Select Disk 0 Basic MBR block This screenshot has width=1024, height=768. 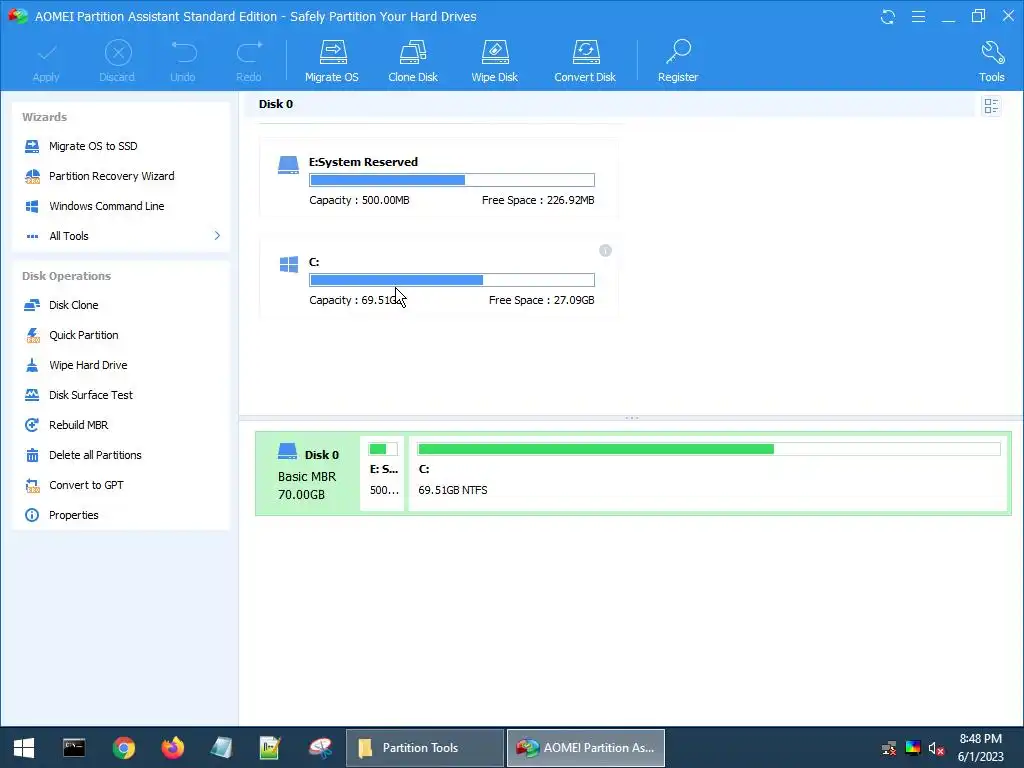point(307,474)
